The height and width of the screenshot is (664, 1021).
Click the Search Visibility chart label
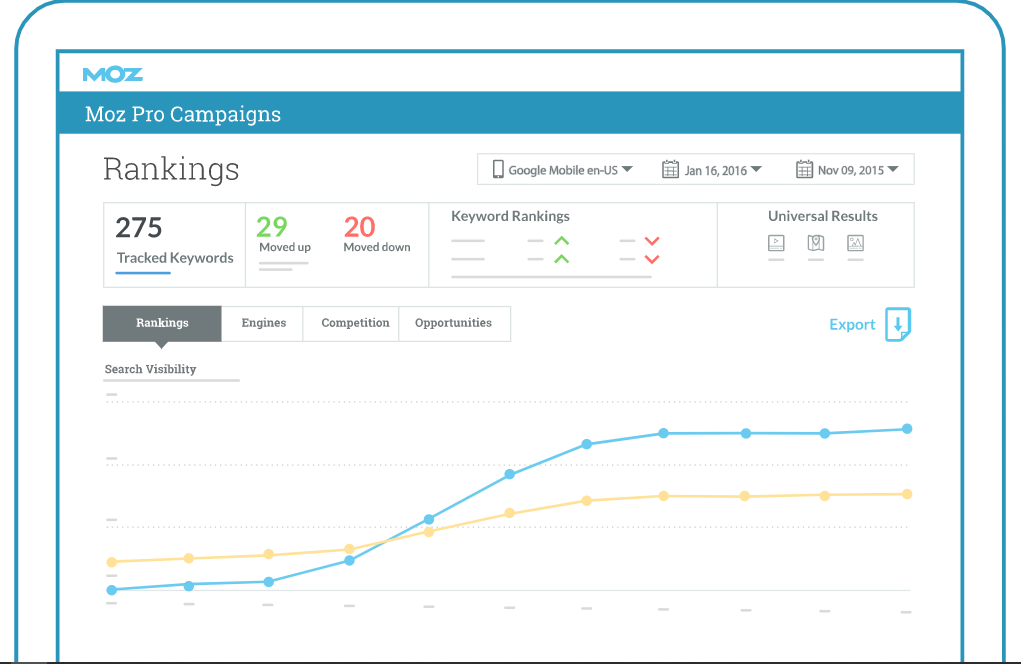pyautogui.click(x=150, y=369)
